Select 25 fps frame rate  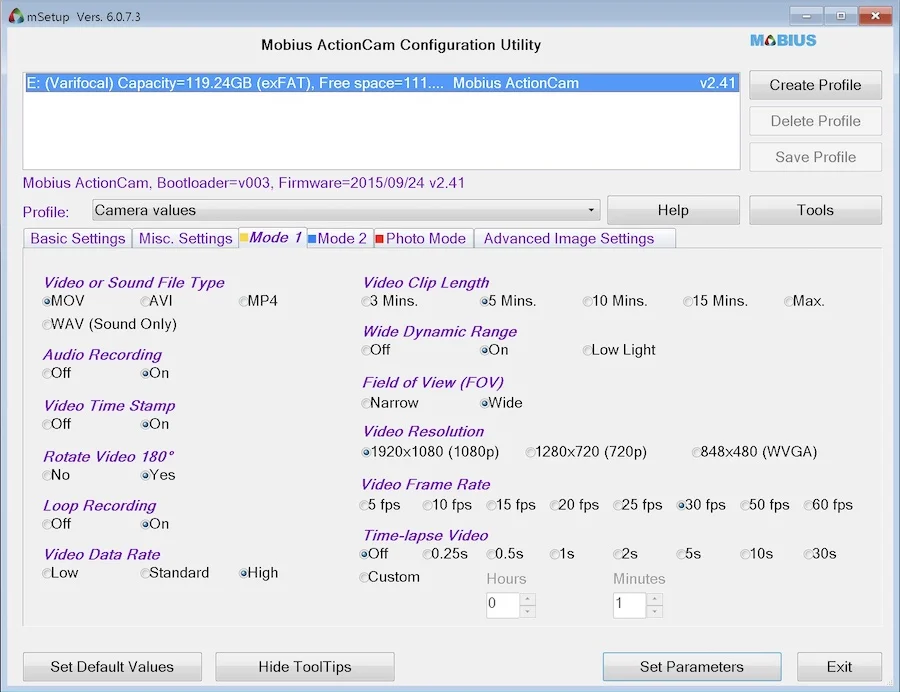pyautogui.click(x=638, y=505)
